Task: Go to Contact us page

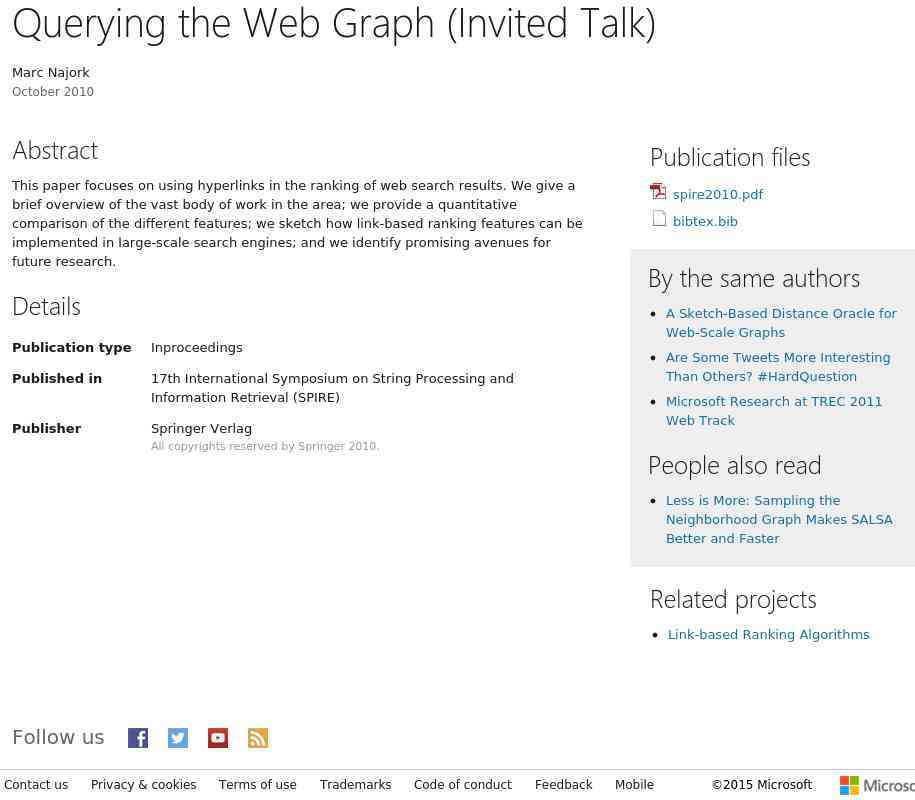Action: [36, 785]
